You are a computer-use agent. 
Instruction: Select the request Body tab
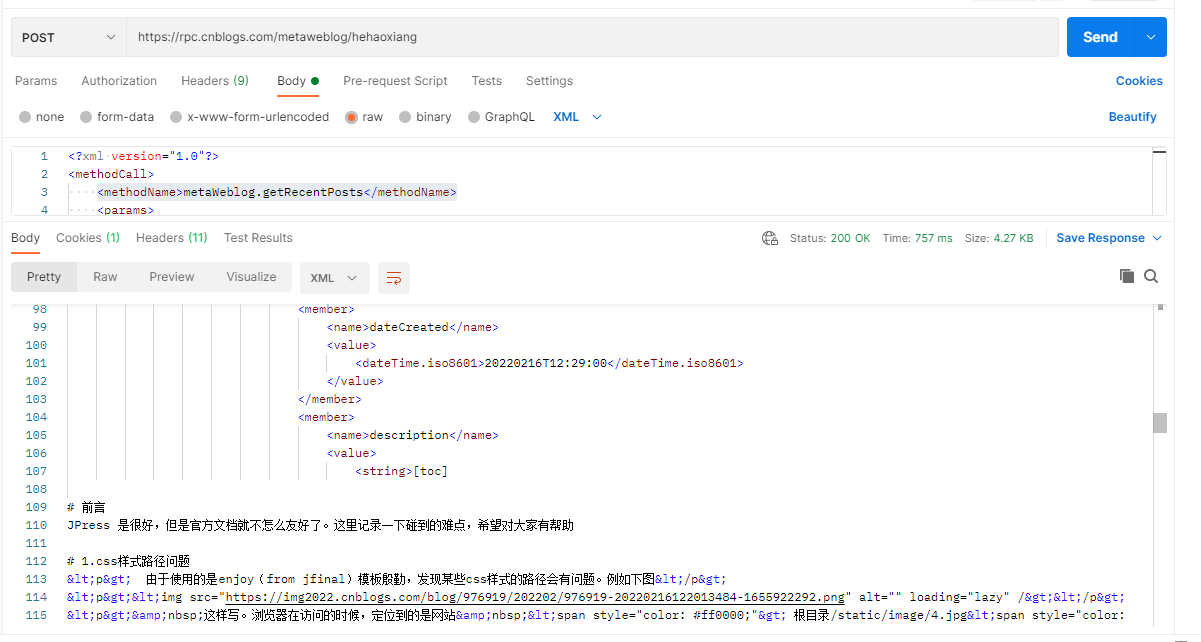(298, 81)
